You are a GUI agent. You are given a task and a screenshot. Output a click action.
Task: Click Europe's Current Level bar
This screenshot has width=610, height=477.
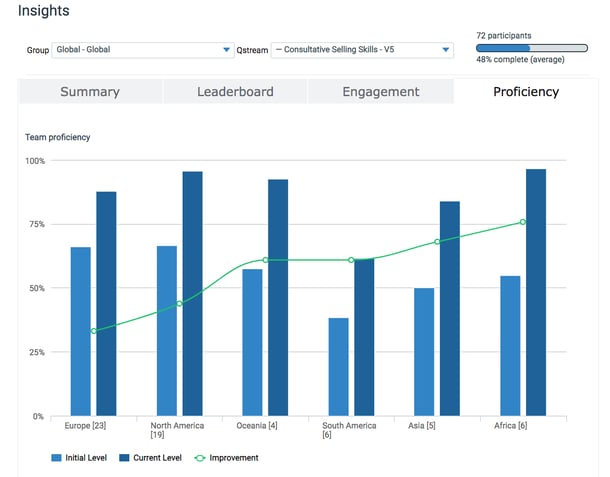106,303
